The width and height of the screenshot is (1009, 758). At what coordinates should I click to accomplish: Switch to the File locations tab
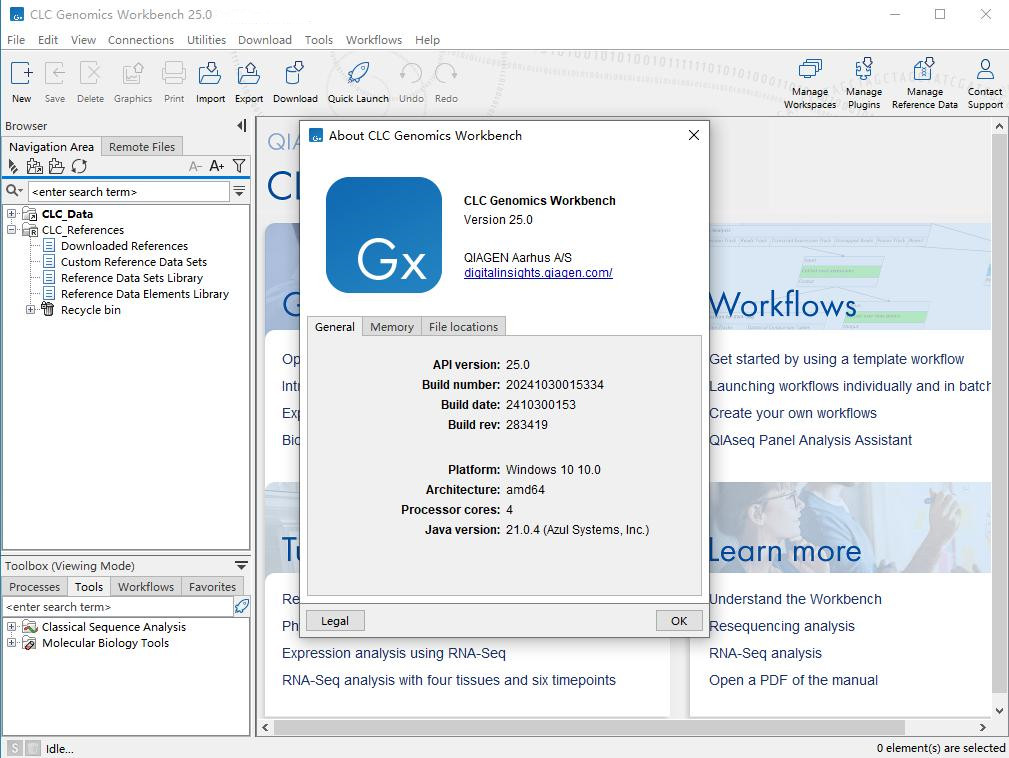tap(463, 327)
